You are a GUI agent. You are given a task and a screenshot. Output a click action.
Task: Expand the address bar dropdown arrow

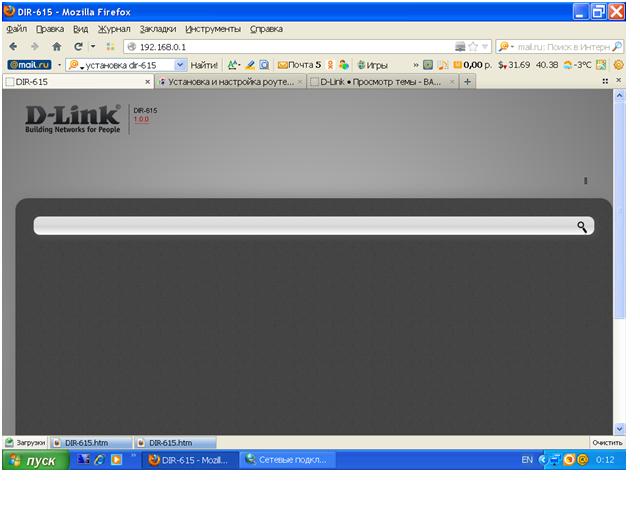pyautogui.click(x=485, y=47)
